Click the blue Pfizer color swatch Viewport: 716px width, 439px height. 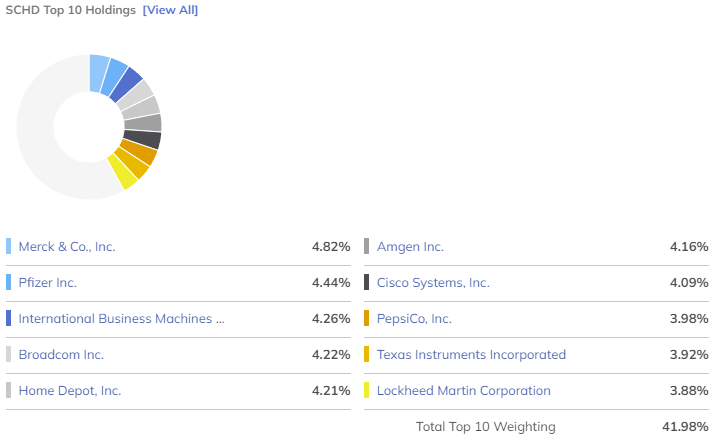pos(9,282)
